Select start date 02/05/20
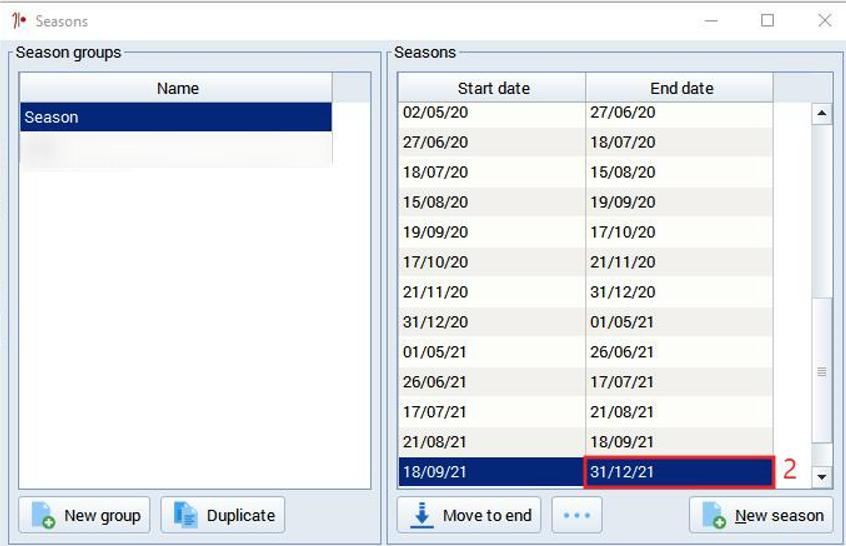 tap(492, 113)
